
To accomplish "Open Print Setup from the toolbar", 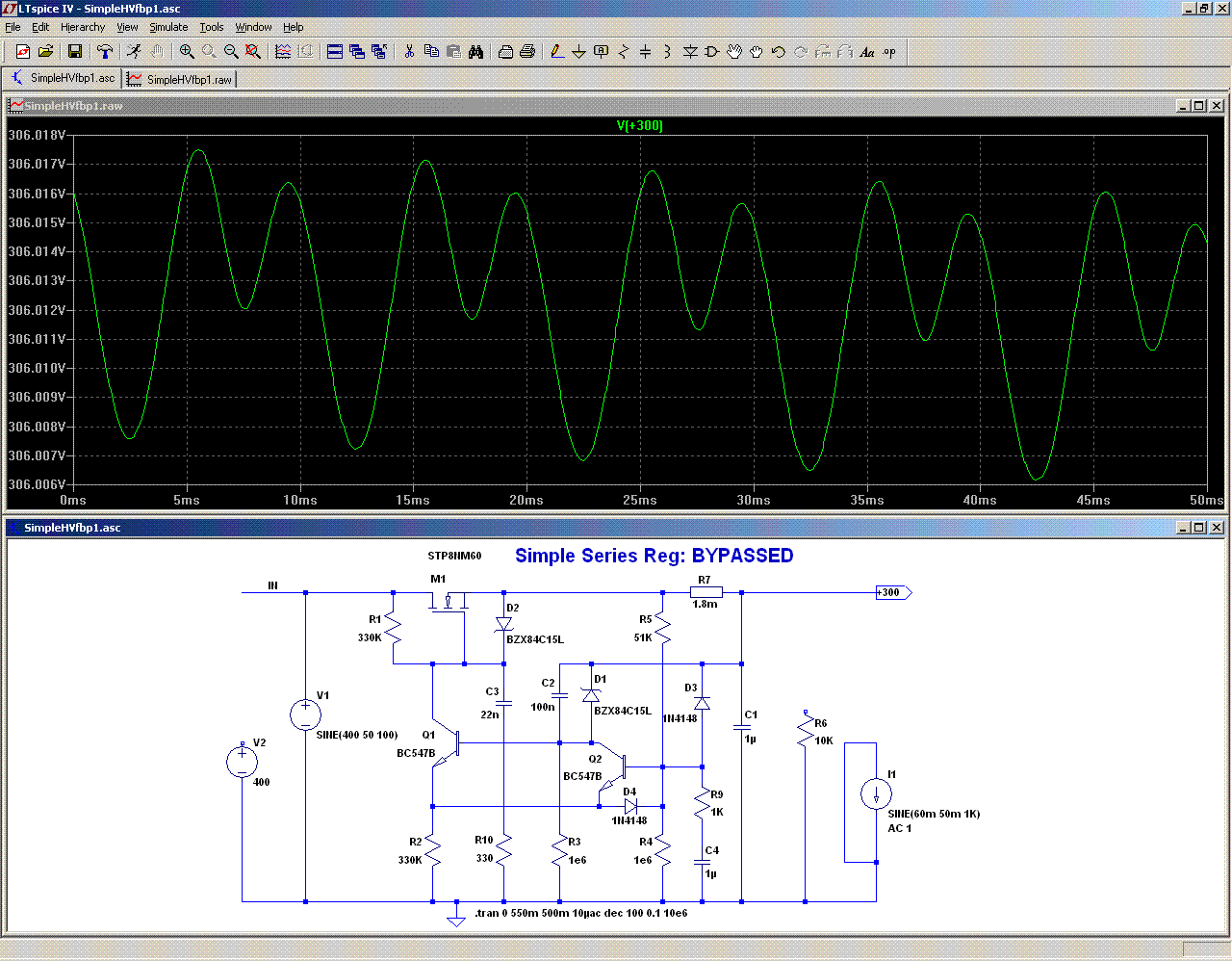I will (x=505, y=52).
